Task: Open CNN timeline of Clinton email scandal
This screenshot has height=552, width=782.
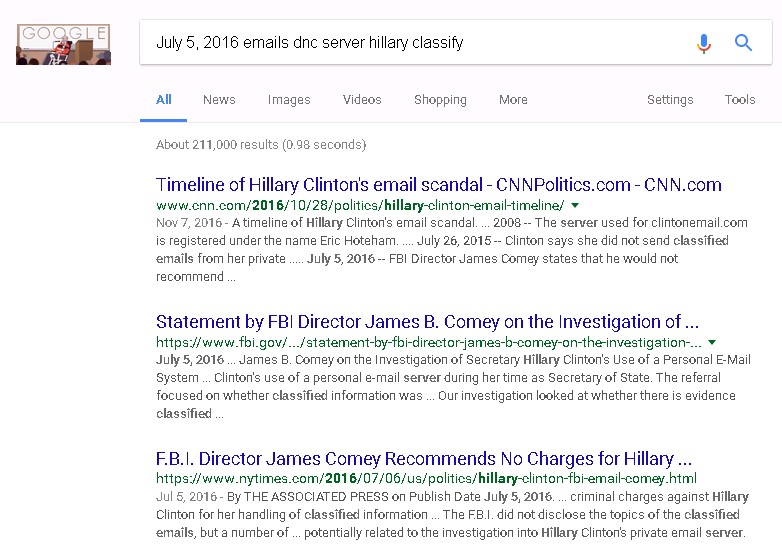Action: [439, 185]
